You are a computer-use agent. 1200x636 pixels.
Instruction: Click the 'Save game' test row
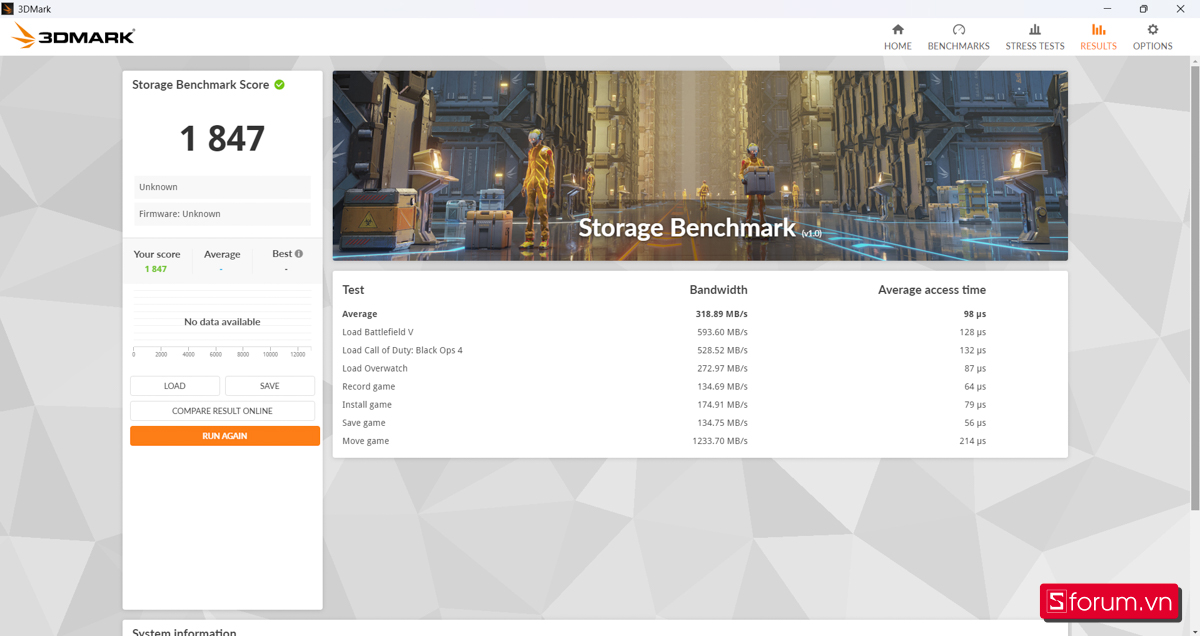point(700,423)
